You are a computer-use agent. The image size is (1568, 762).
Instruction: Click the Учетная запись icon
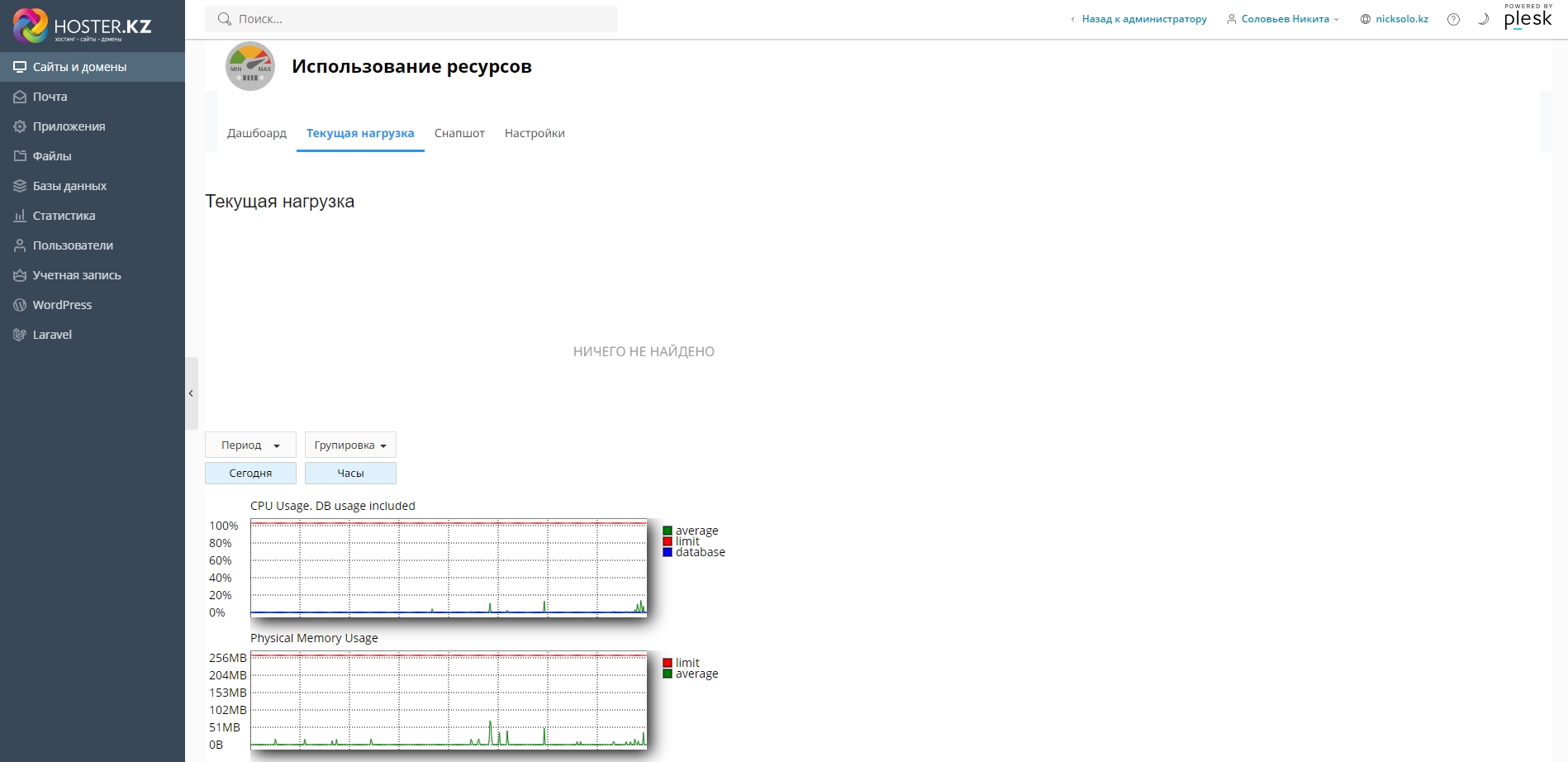coord(20,275)
